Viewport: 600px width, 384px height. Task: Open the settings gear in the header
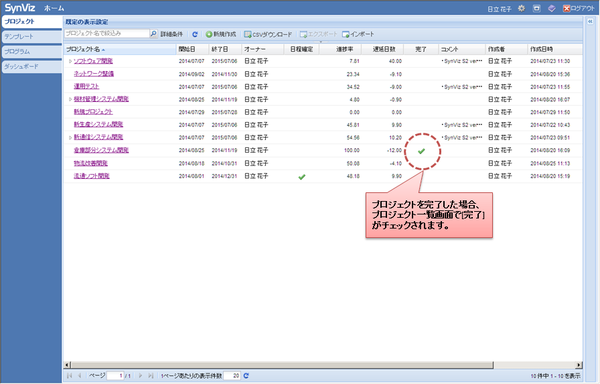(x=521, y=8)
